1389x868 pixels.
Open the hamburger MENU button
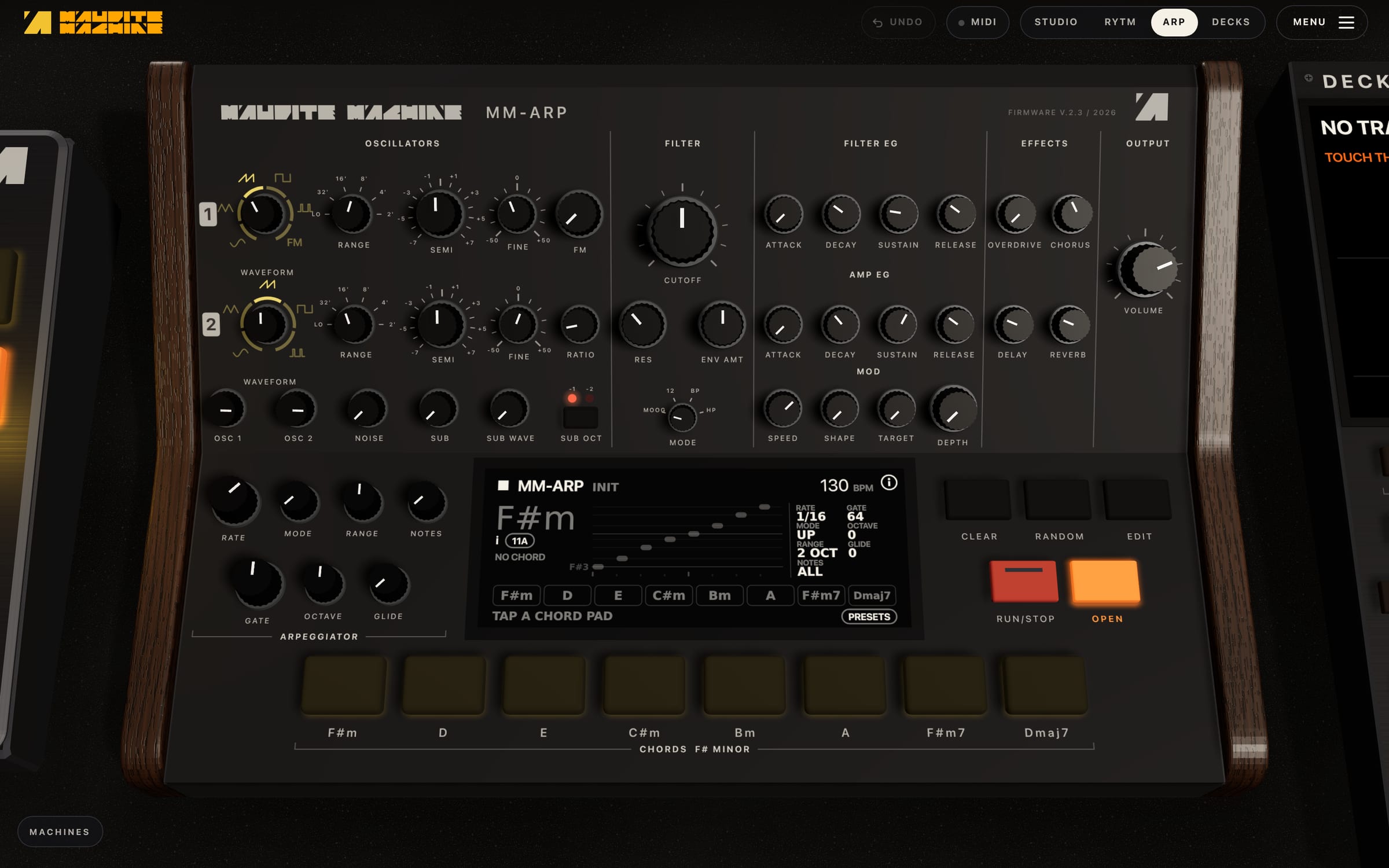click(x=1322, y=22)
